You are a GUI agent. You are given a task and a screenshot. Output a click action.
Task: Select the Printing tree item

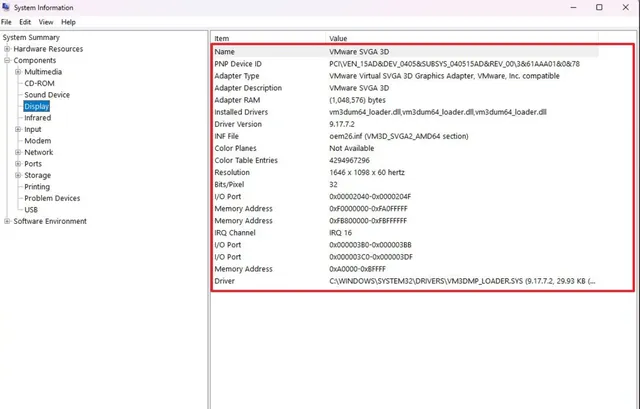[x=37, y=187]
